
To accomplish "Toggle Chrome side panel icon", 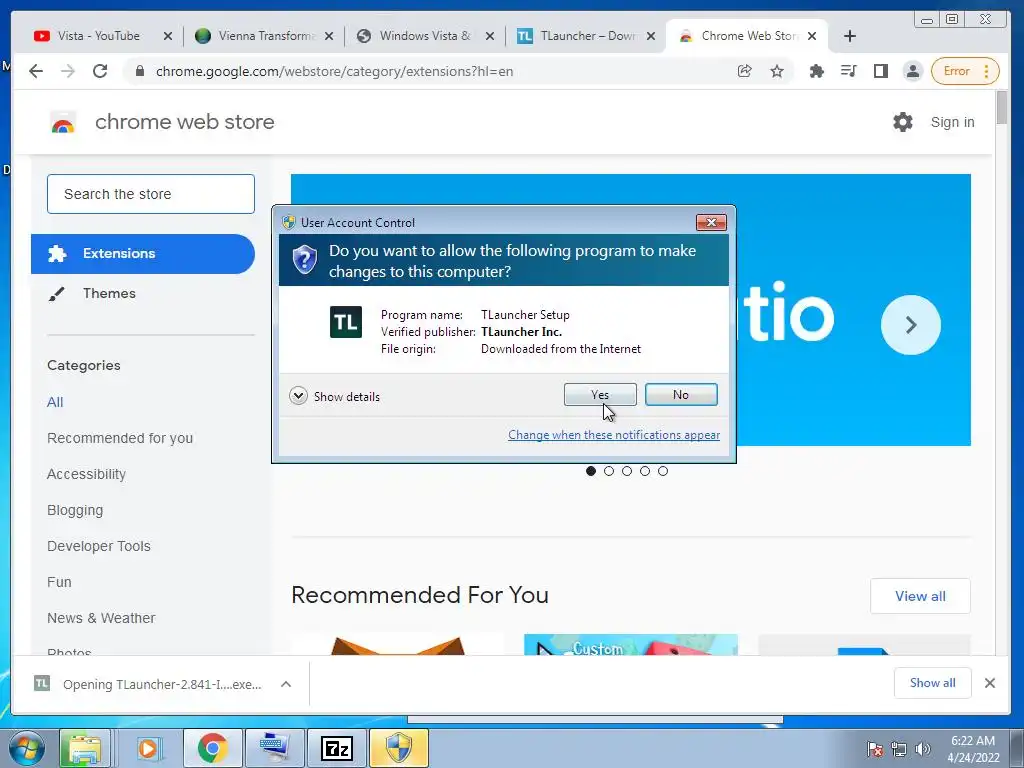I will tap(880, 71).
